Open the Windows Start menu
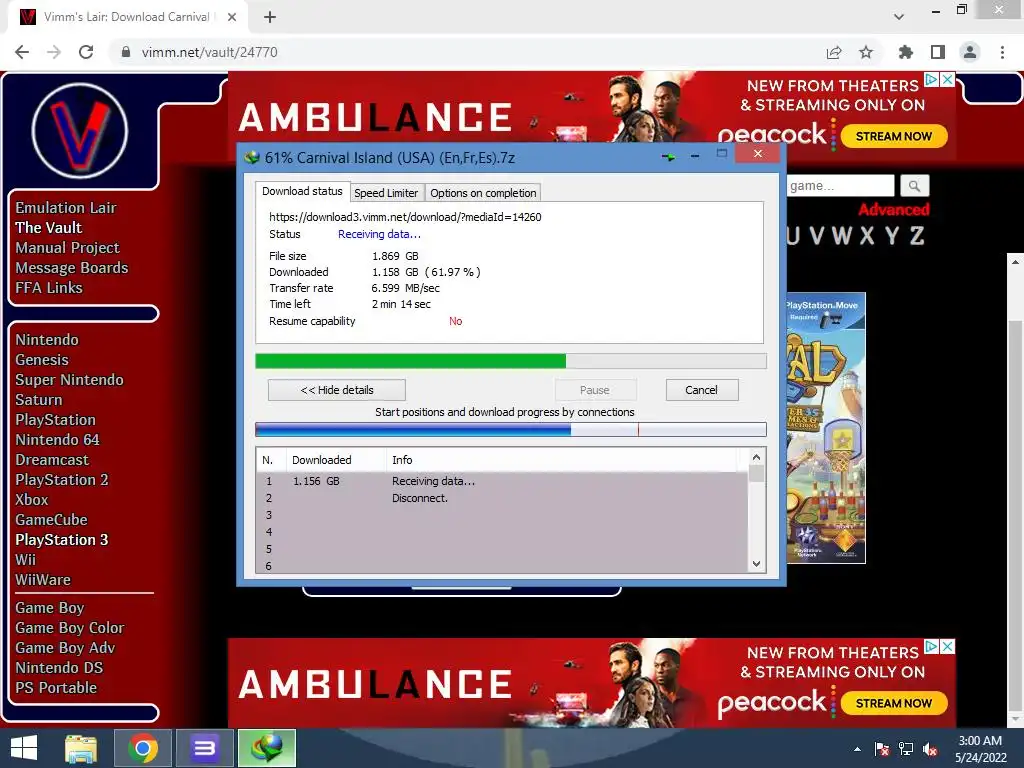 24,748
